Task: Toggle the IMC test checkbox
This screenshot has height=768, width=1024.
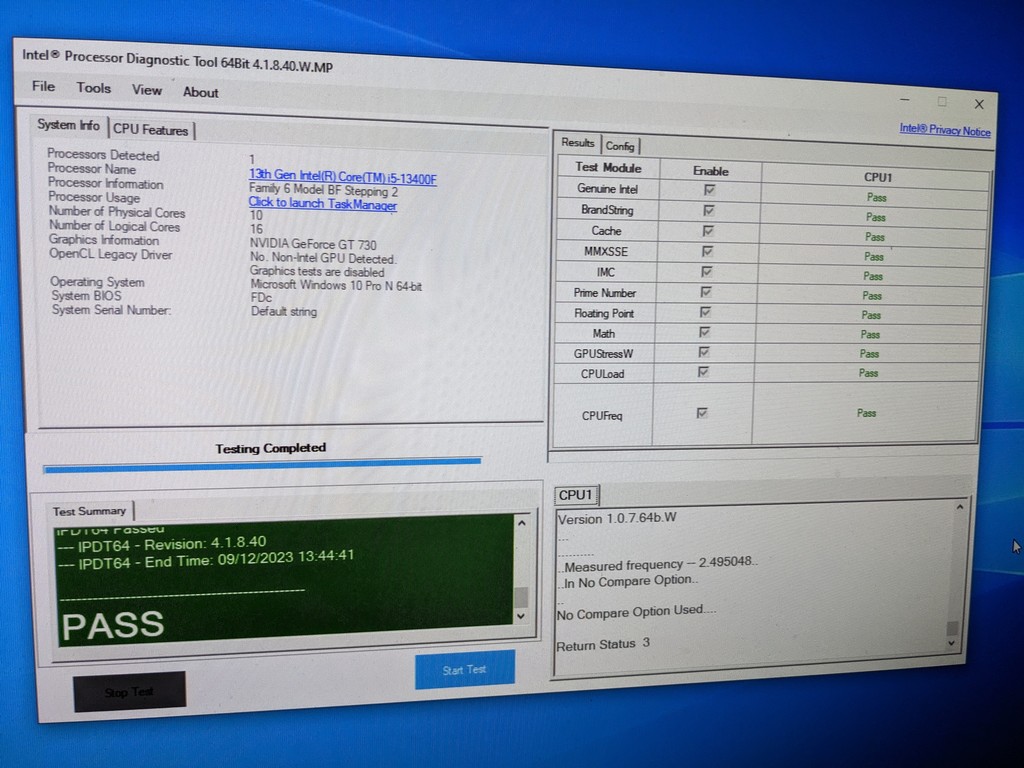Action: (707, 271)
